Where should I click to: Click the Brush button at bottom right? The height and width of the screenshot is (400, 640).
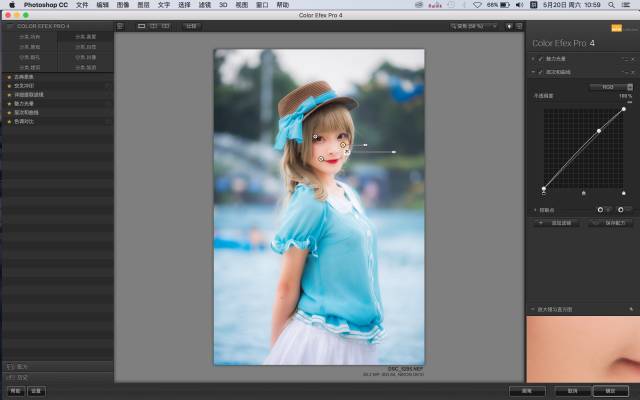(527, 391)
